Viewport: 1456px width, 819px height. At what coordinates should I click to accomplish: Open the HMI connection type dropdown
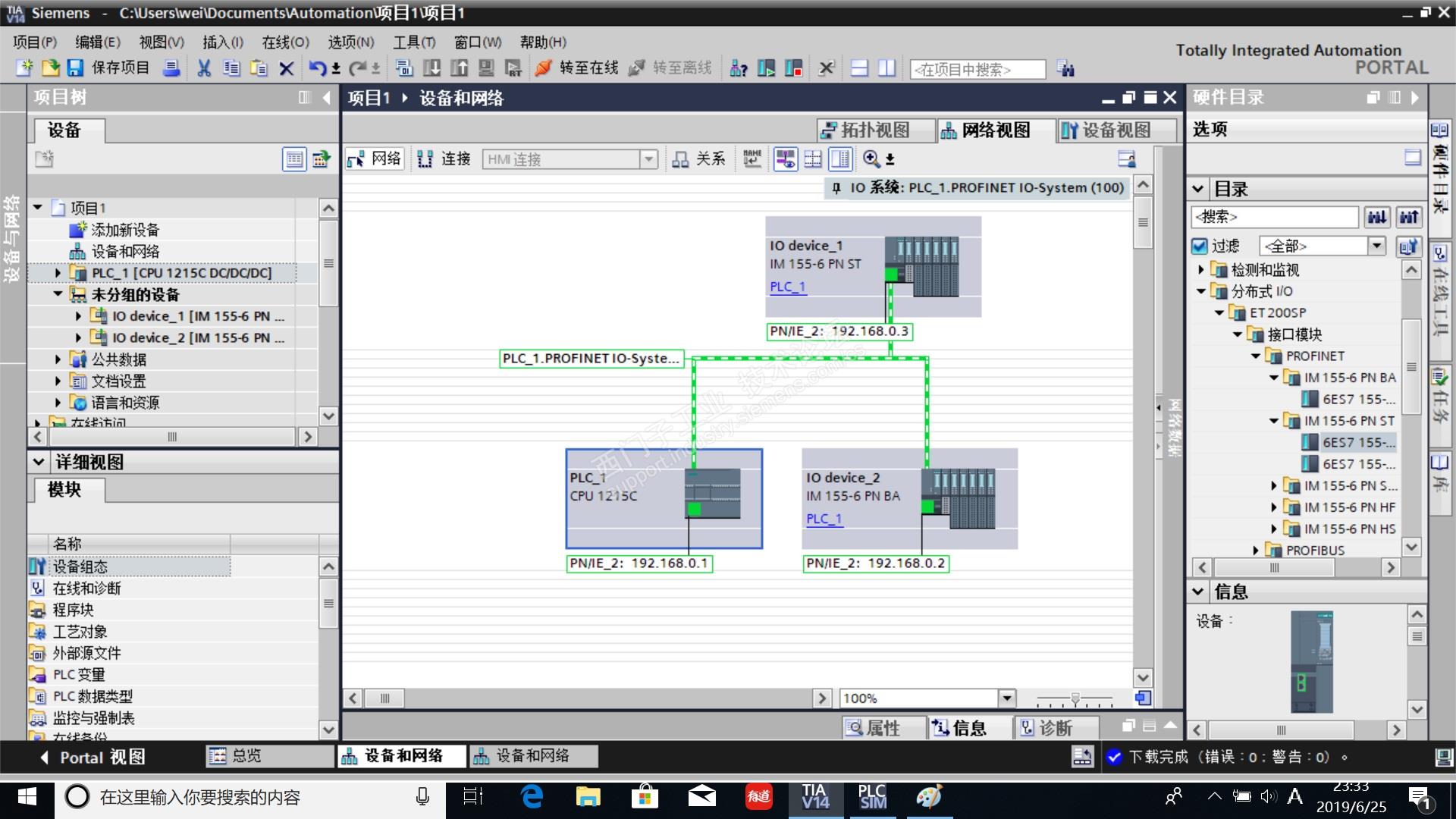pos(648,159)
